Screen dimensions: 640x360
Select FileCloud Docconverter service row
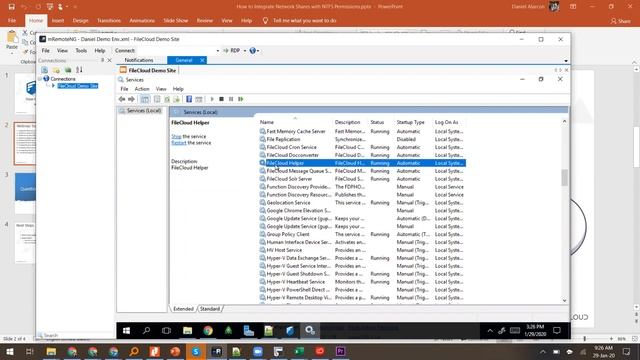(x=362, y=155)
